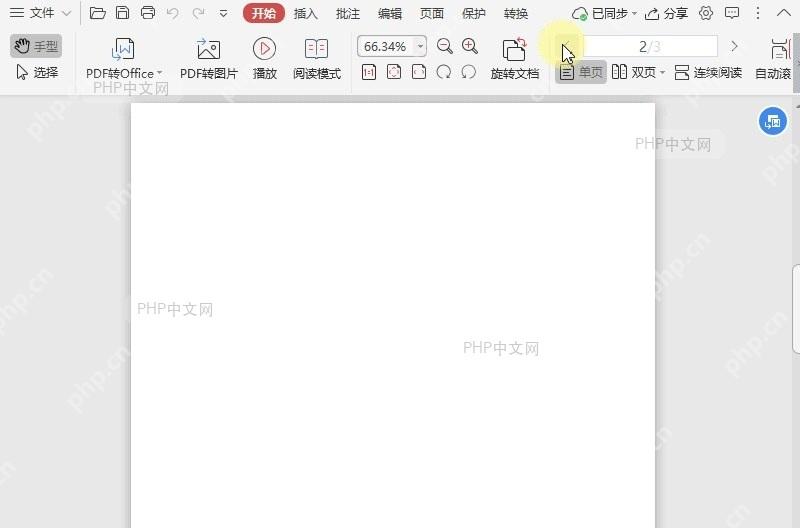Switch to the 保护 tab

473,14
